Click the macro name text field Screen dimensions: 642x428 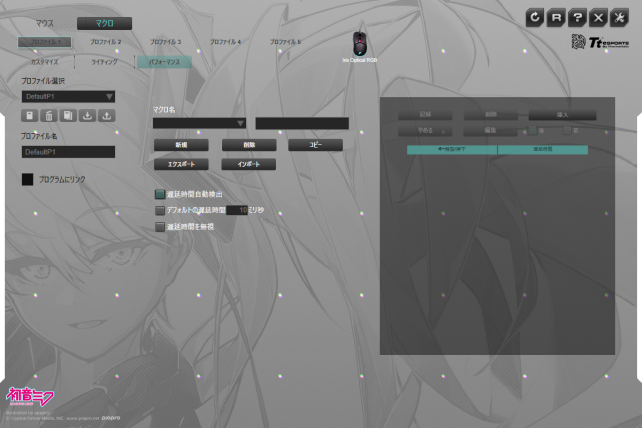coord(302,123)
